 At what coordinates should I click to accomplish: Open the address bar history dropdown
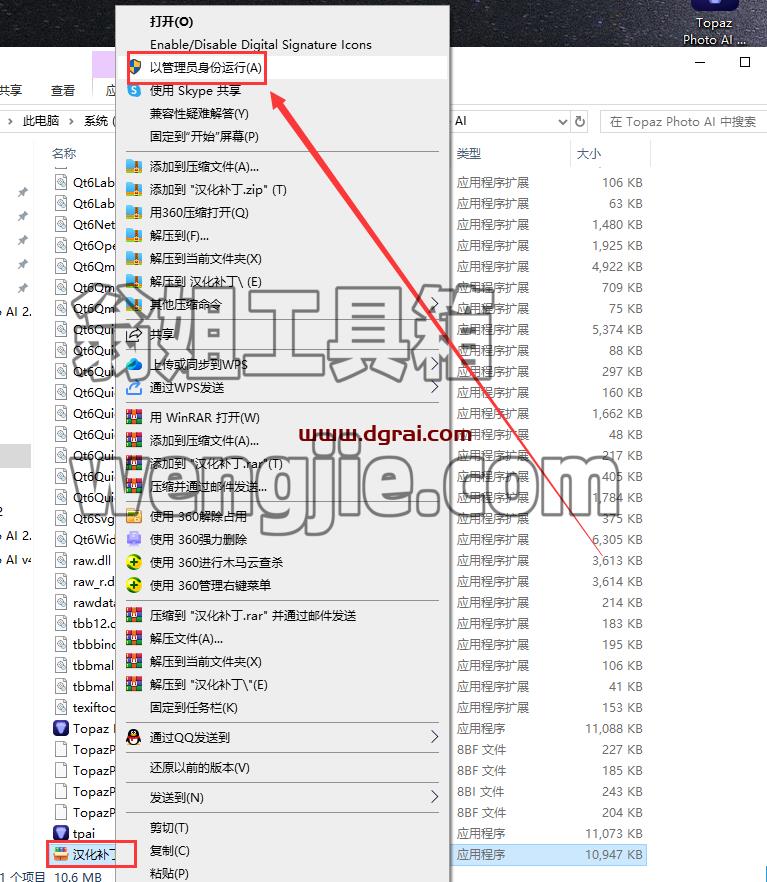coord(562,122)
